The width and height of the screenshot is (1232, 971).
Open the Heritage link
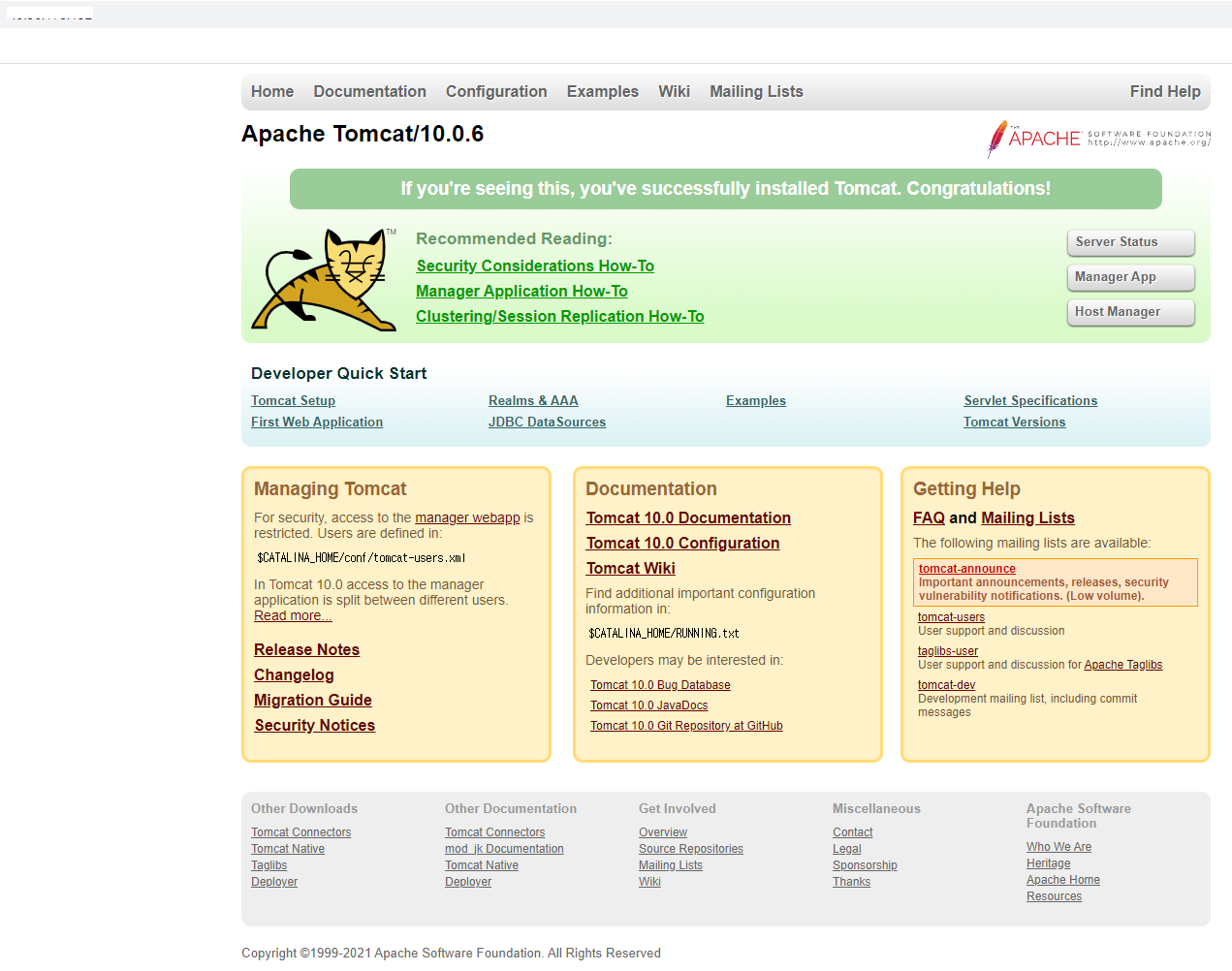[x=1048, y=863]
